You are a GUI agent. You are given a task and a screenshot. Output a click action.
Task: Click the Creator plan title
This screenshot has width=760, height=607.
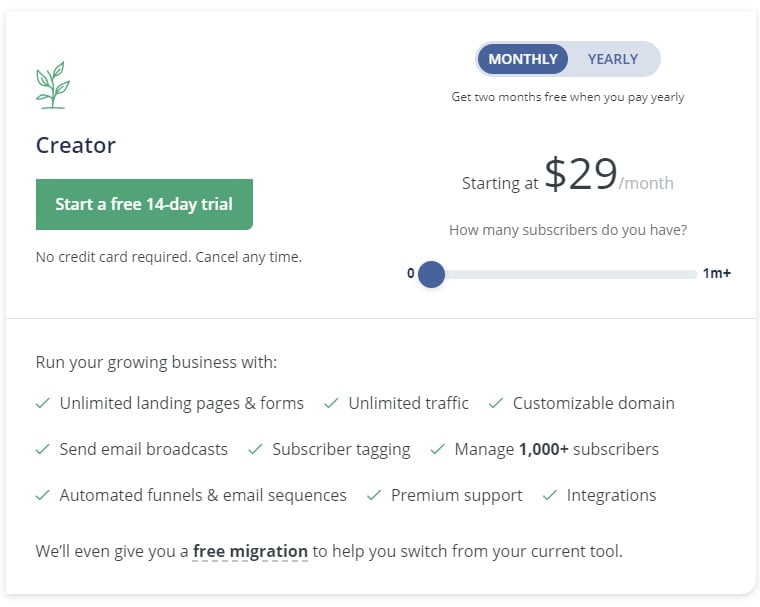tap(76, 145)
